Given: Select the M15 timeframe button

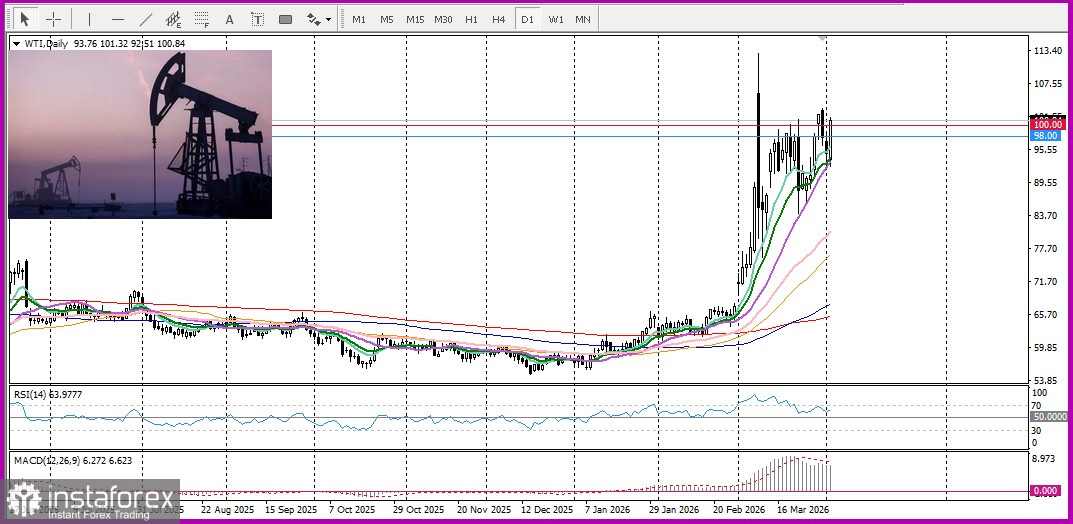Looking at the screenshot, I should coord(415,19).
